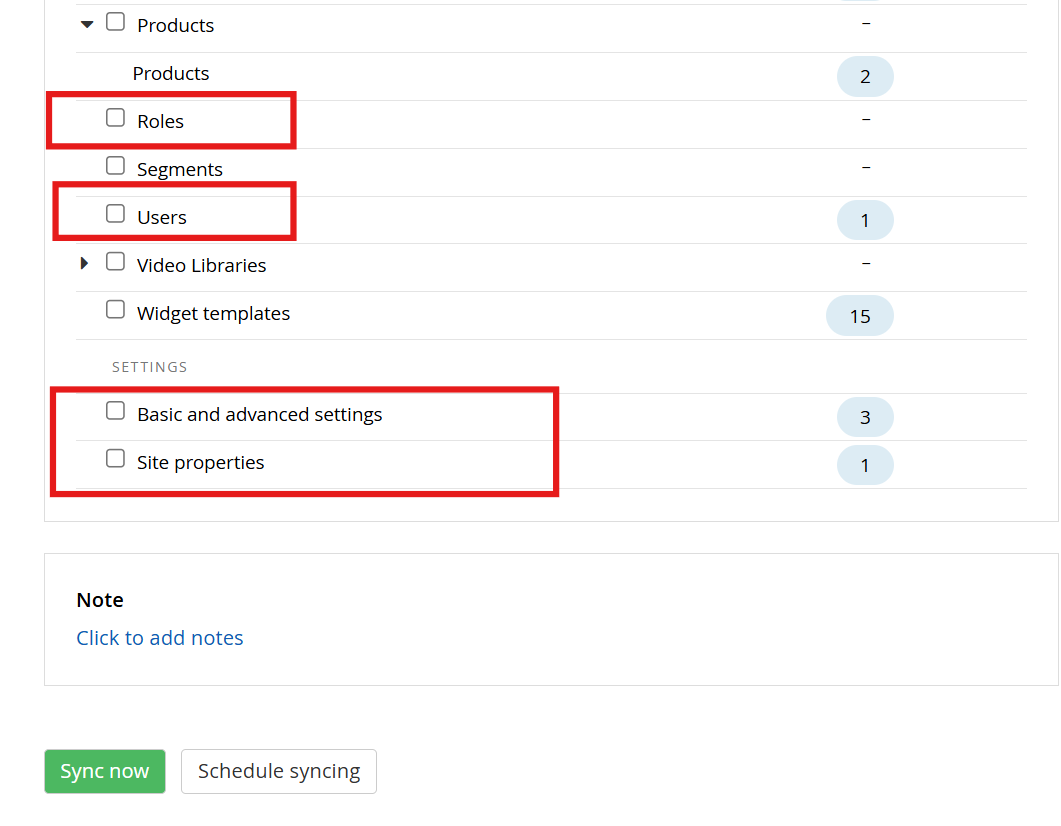Click the Users label text
Screen dimensions: 1061x826
tap(162, 218)
